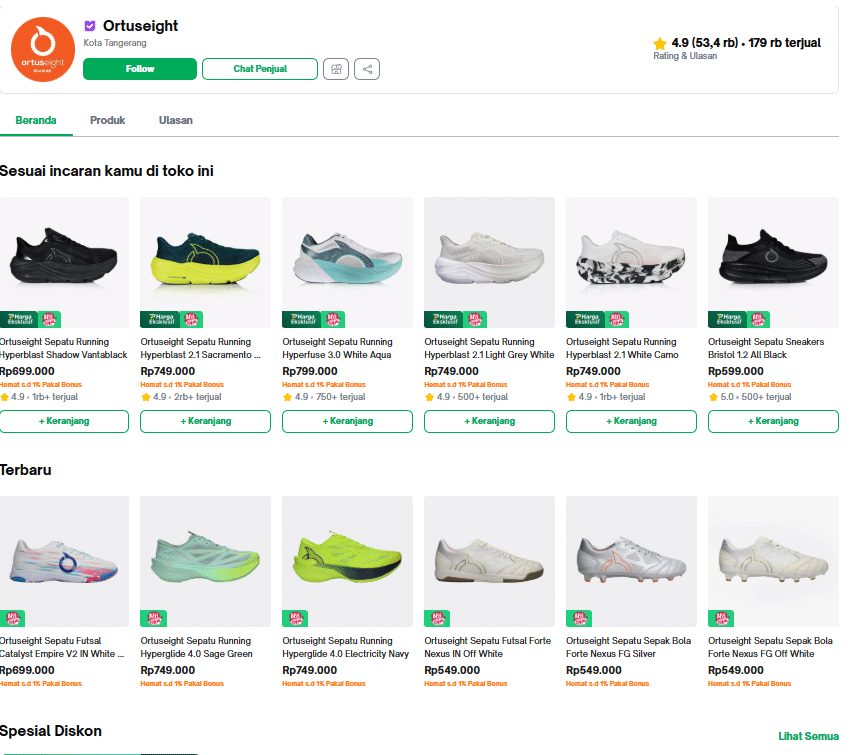Image resolution: width=850 pixels, height=755 pixels.
Task: Click the Ortuseight store logo
Action: [43, 49]
